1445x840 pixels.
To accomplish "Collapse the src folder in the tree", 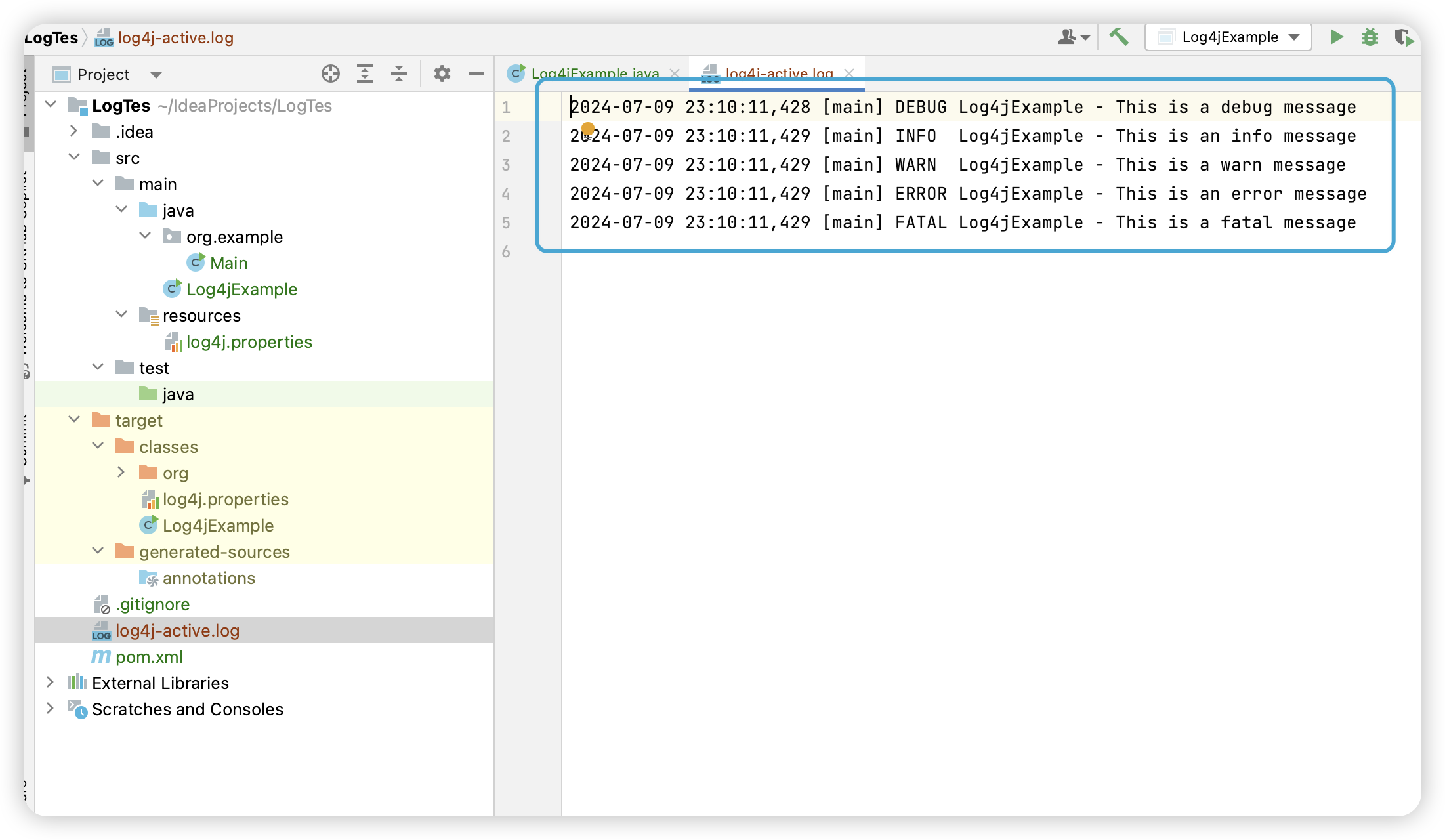I will [74, 157].
